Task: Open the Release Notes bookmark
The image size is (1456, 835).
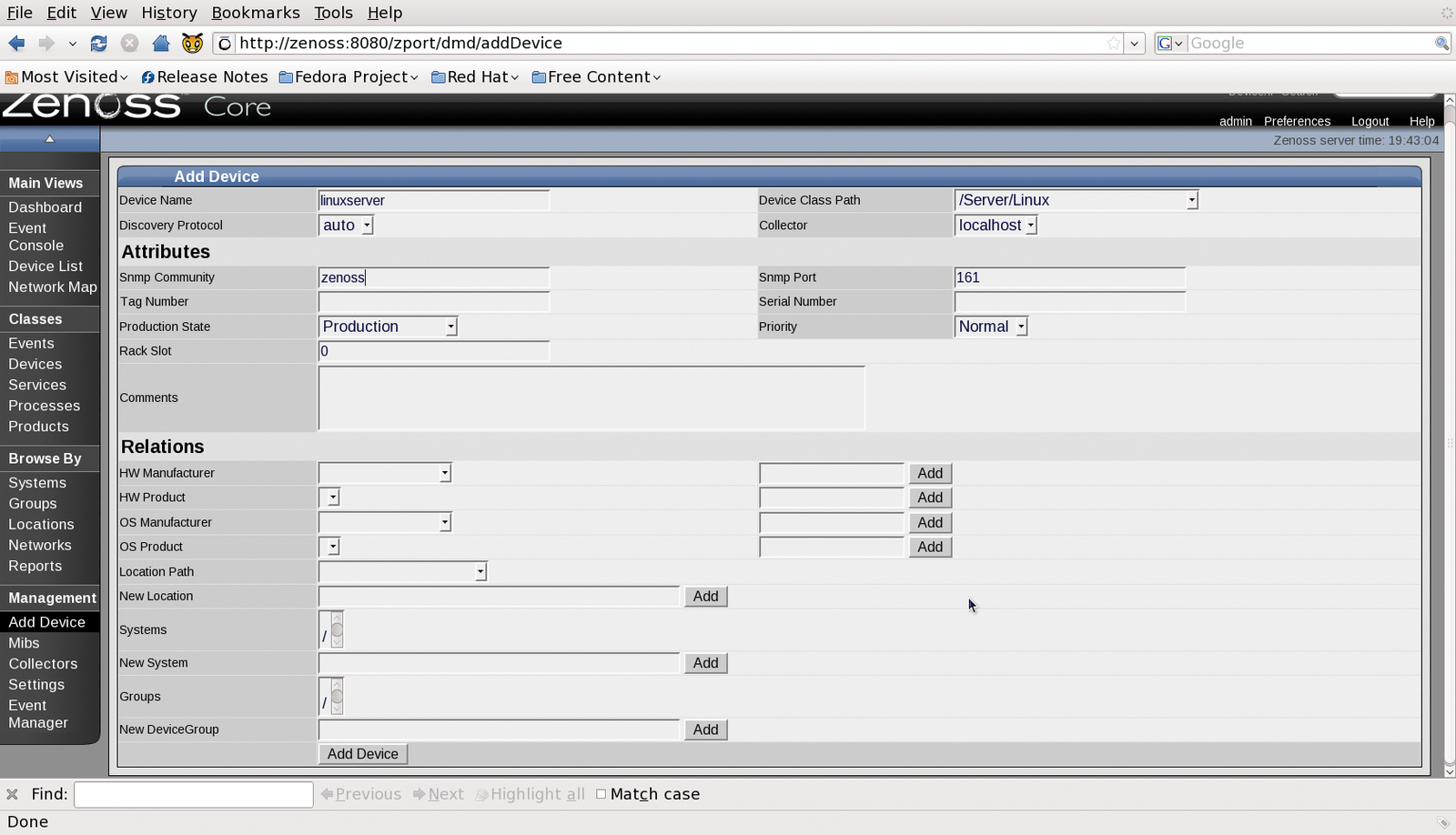Action: (x=205, y=77)
